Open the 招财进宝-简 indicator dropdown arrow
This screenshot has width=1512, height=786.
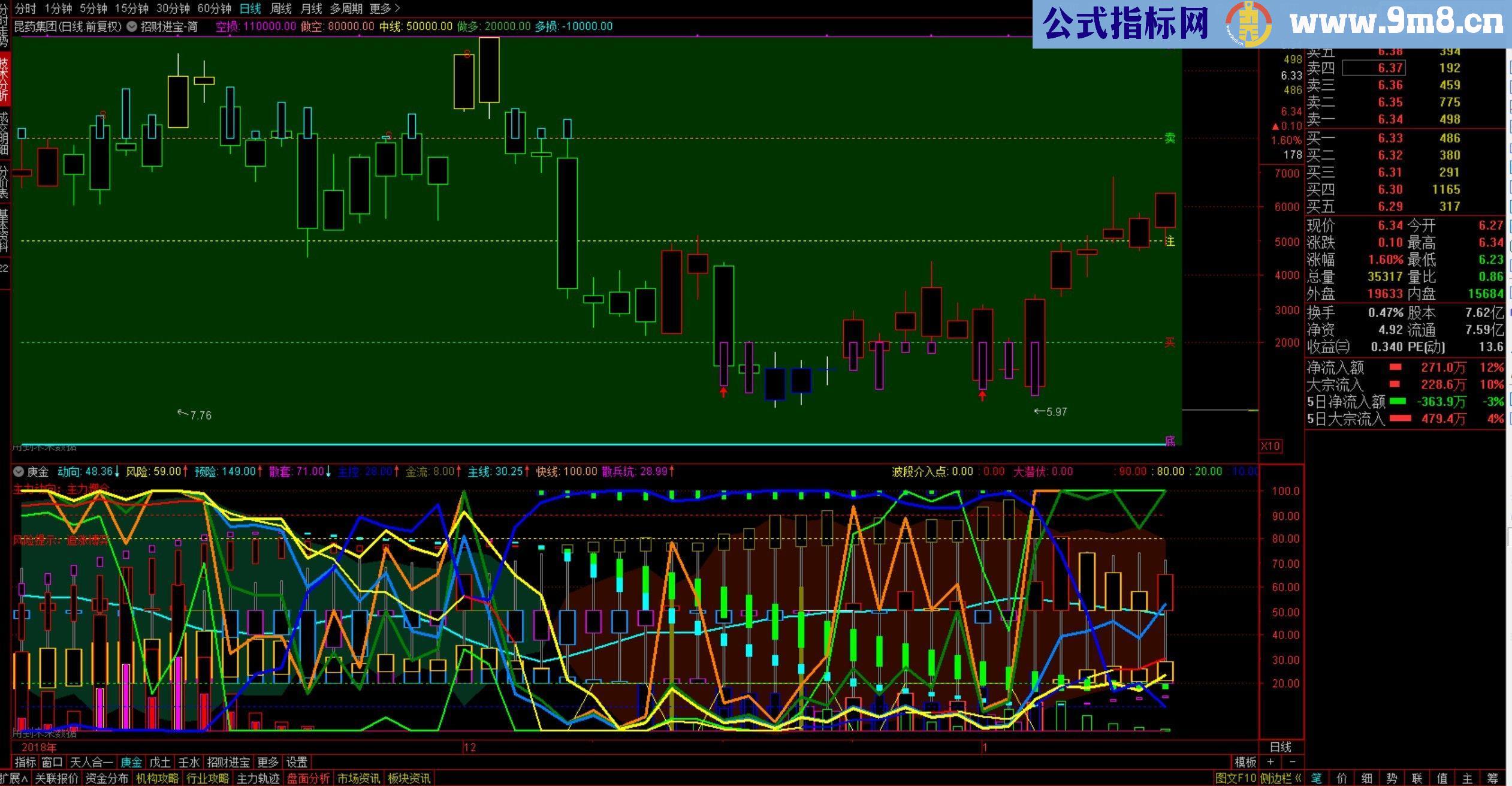click(131, 26)
